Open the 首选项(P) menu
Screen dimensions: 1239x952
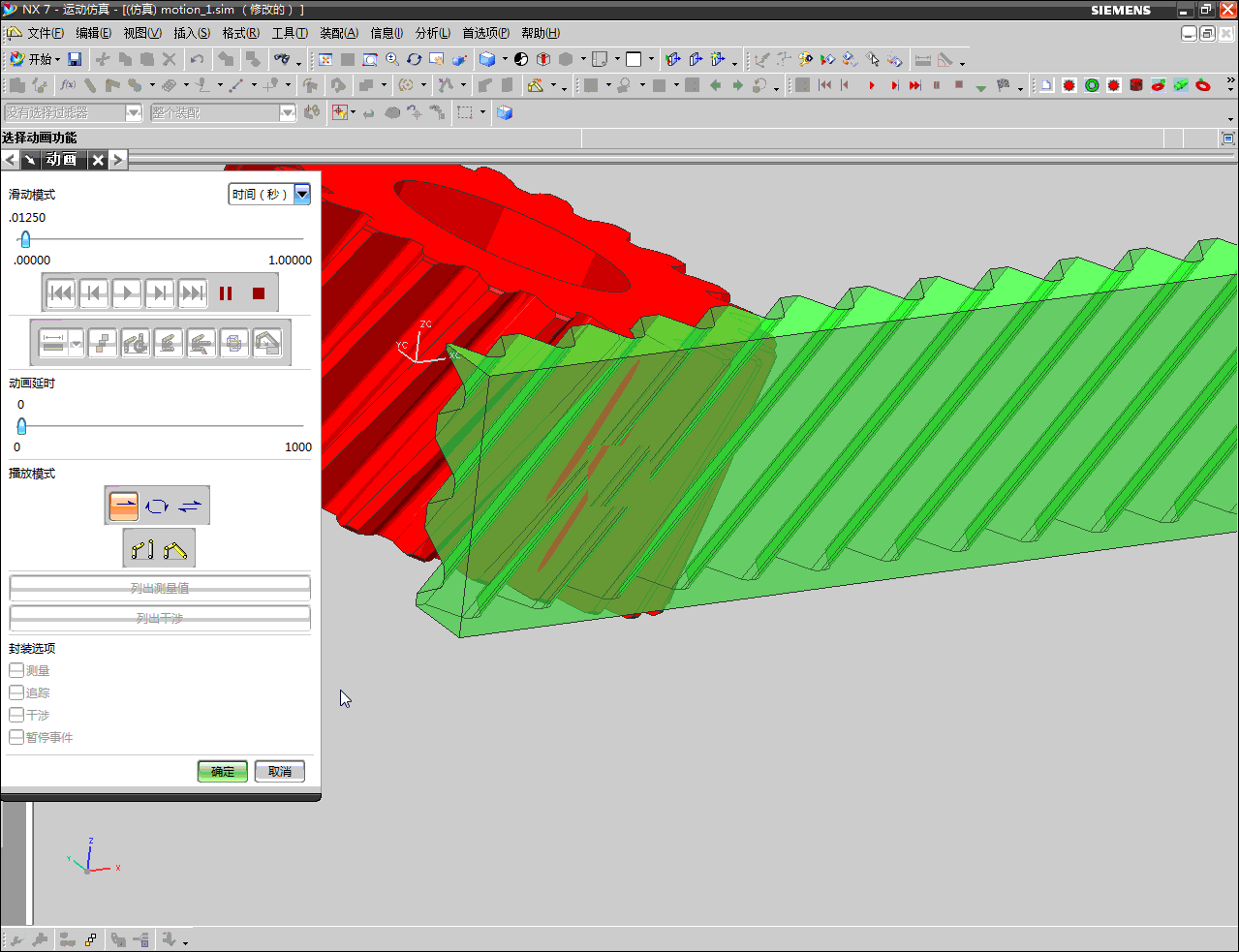[x=486, y=33]
